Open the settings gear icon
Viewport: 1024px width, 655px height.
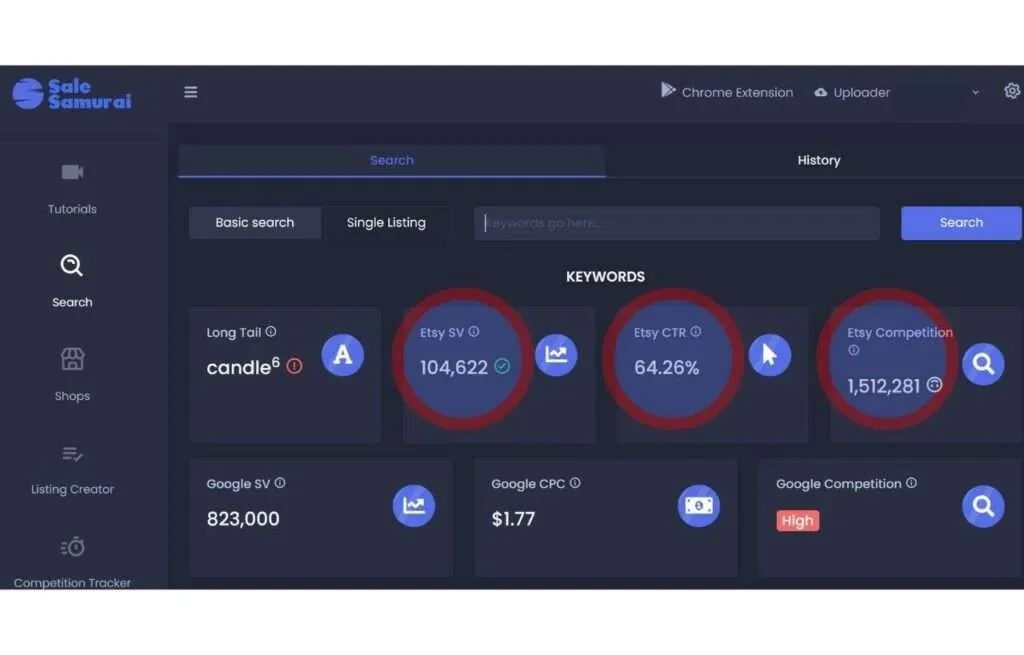click(1011, 91)
